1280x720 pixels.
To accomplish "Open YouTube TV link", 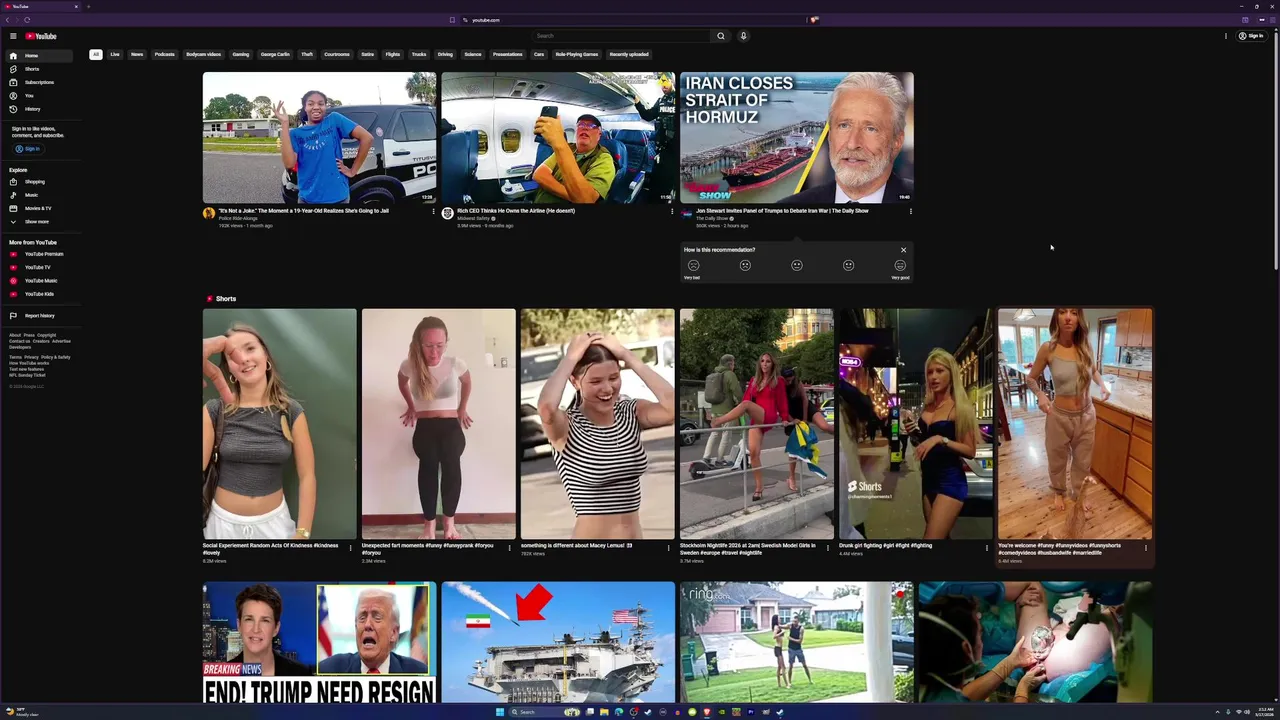I will click(37, 267).
